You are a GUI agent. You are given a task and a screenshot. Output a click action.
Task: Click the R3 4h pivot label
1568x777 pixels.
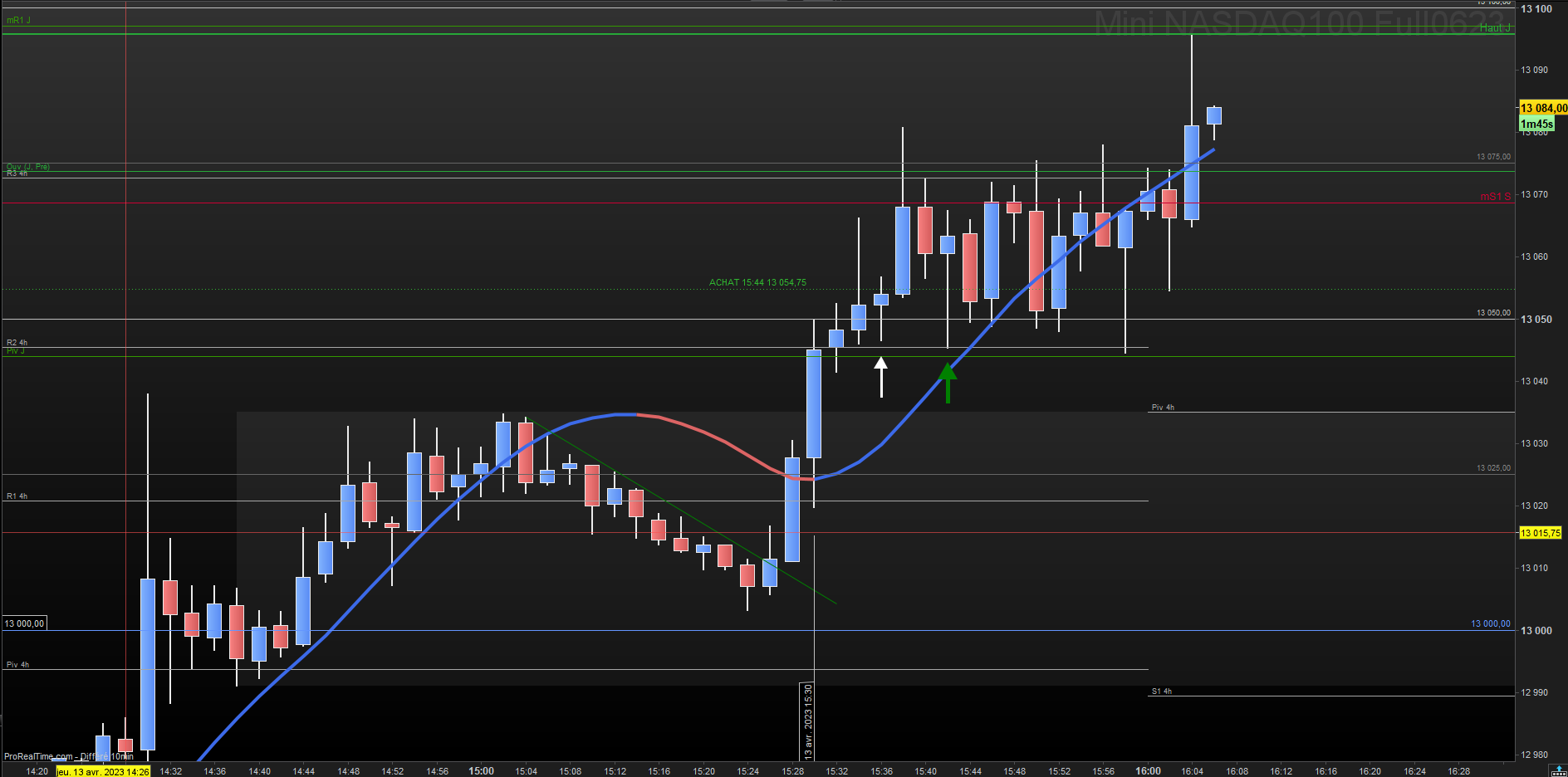(x=17, y=173)
